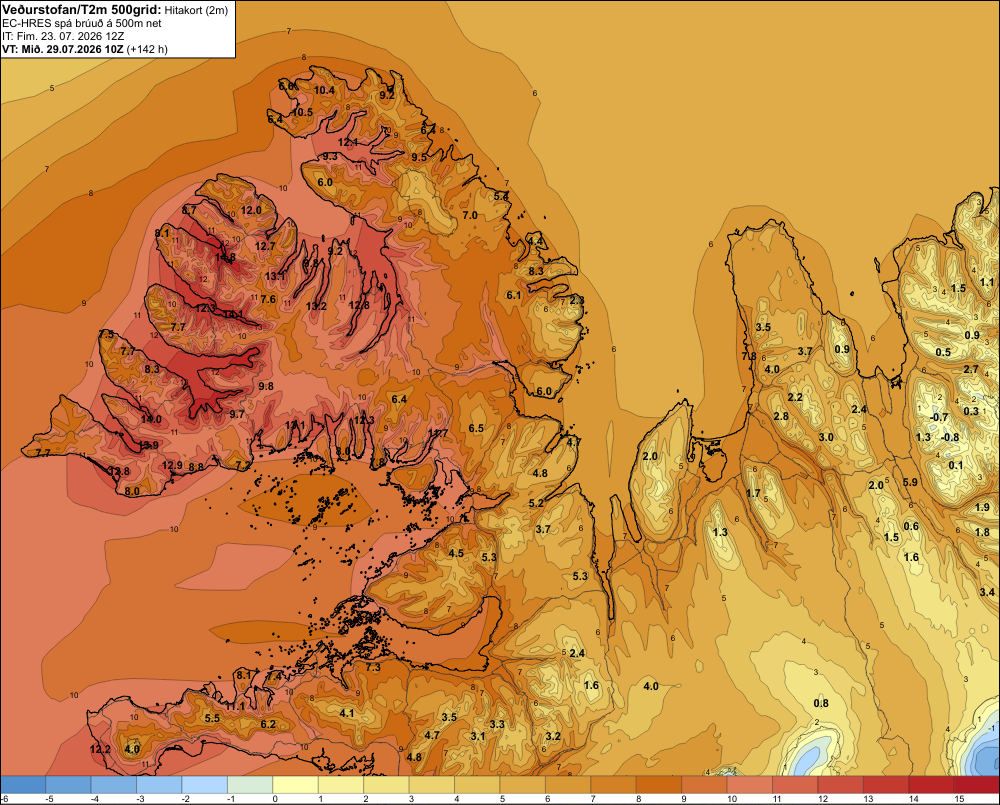Click the initial time 'IT: Fim. 23. 07. 2026 12Z'

(63, 36)
